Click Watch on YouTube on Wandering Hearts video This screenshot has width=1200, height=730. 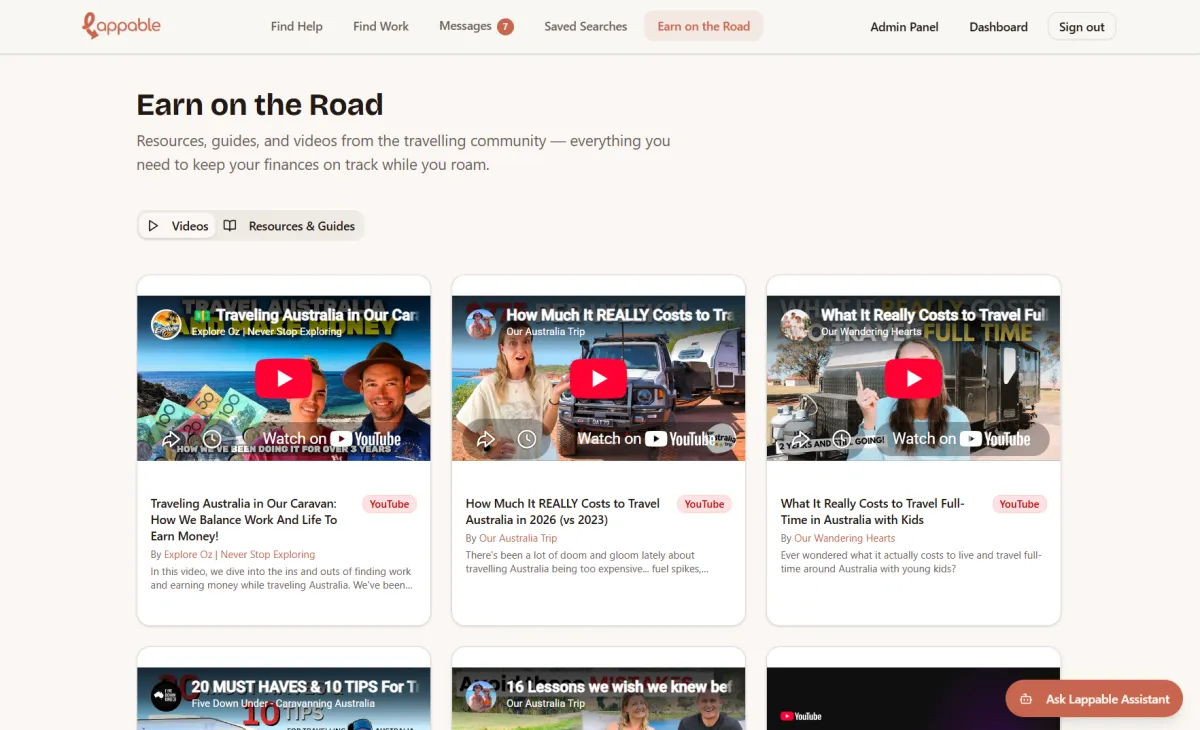click(961, 439)
